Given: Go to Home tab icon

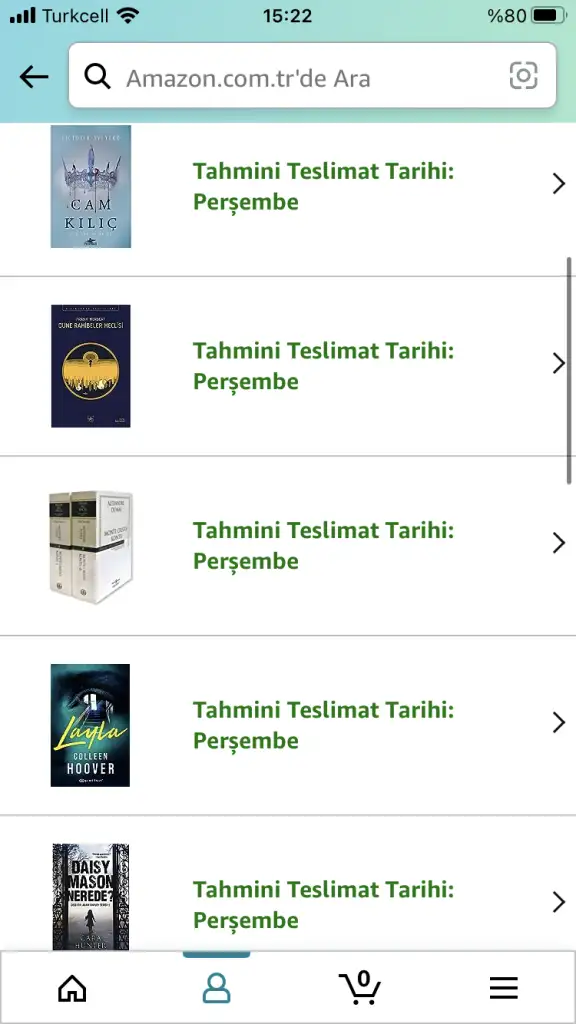Looking at the screenshot, I should pos(72,989).
